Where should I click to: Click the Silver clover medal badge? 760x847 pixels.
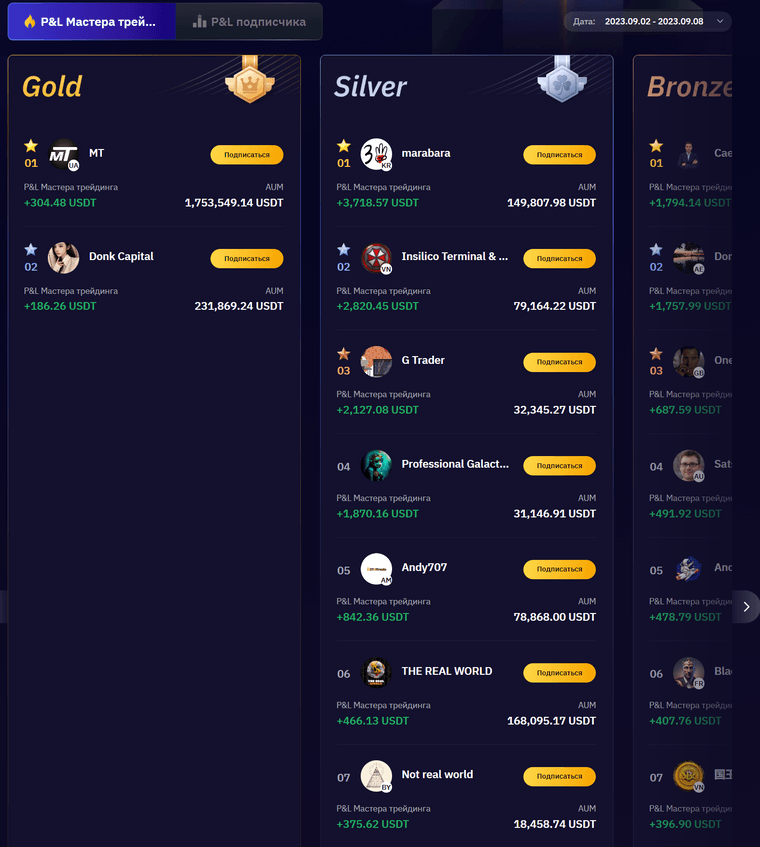[x=562, y=79]
